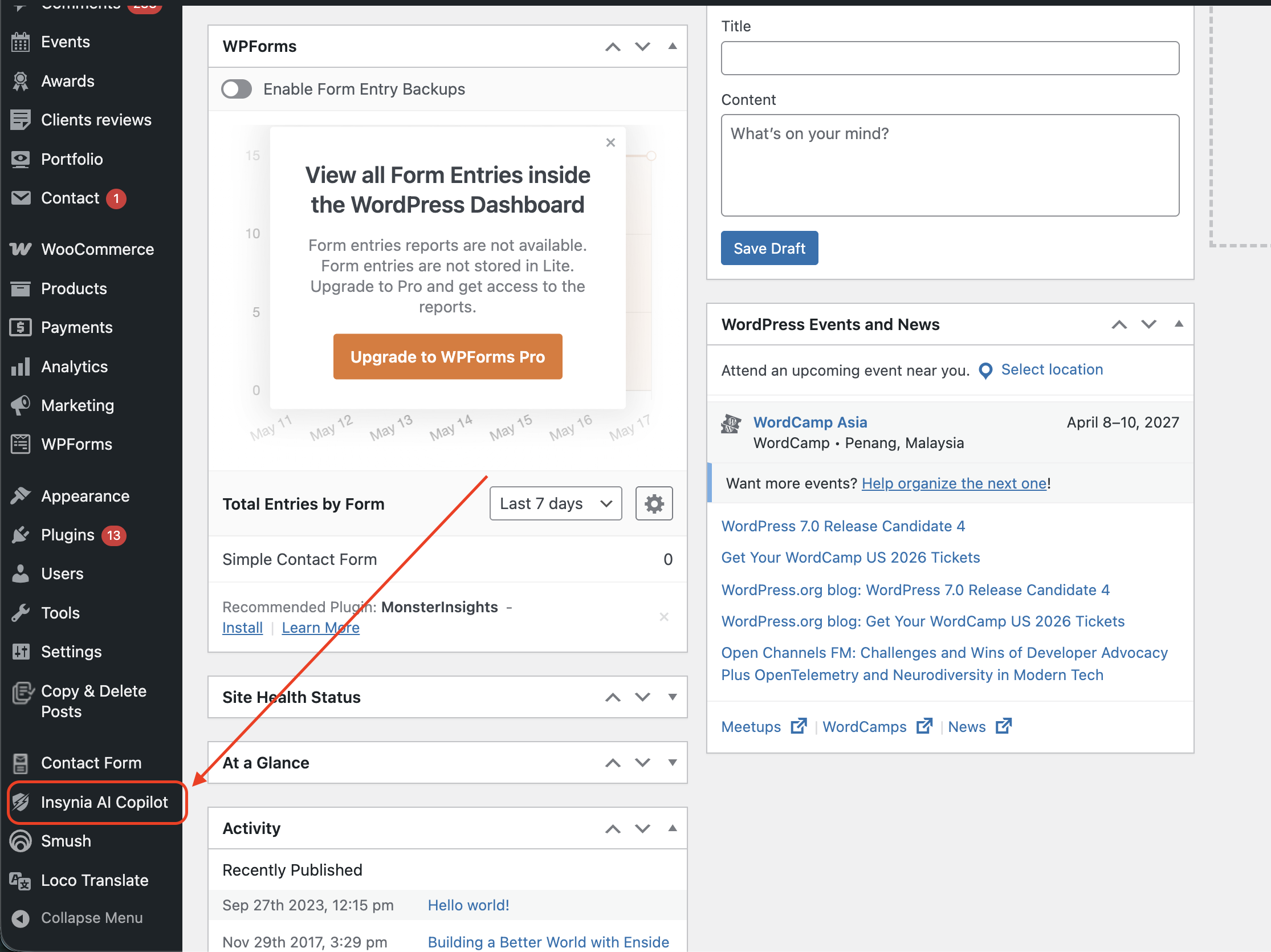Move Site Health Status widget down
1271x952 pixels.
click(x=642, y=697)
